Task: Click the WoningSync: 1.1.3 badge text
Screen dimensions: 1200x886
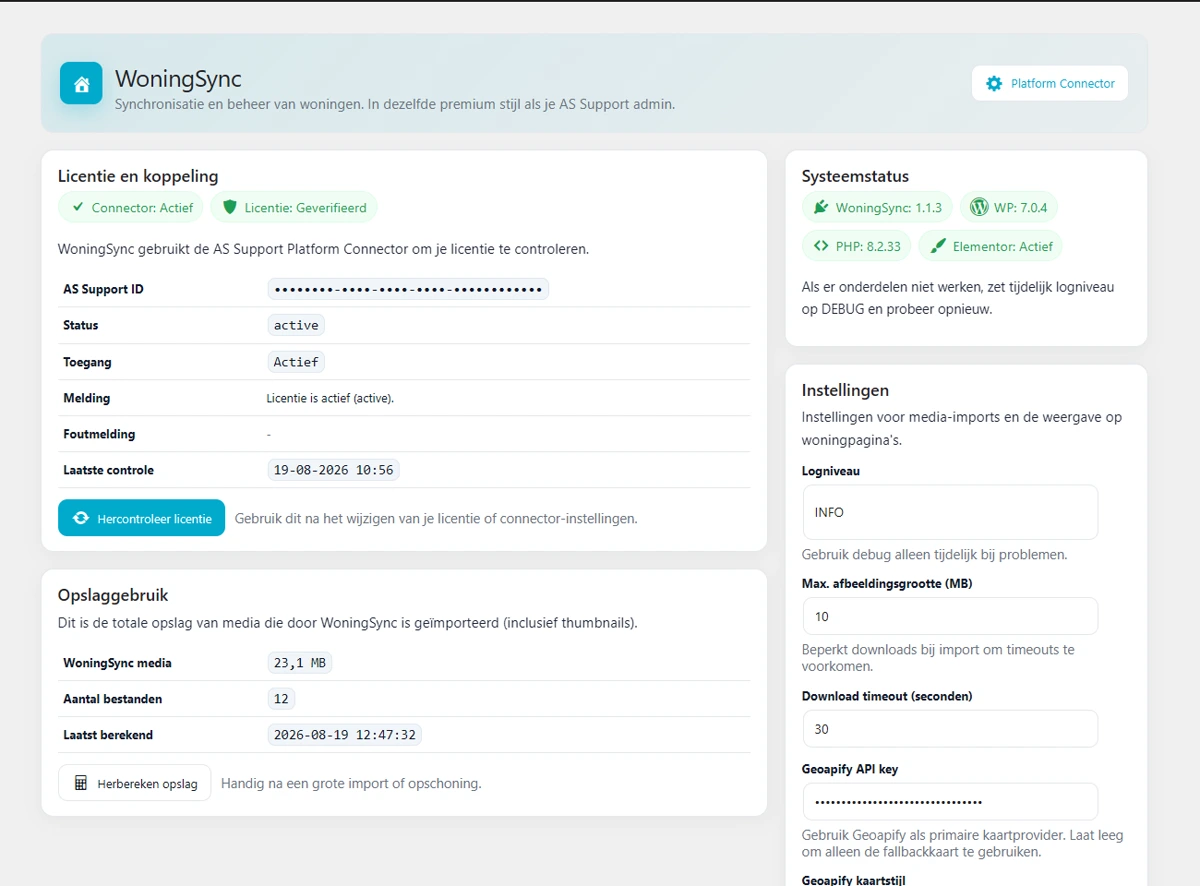Action: tap(889, 208)
